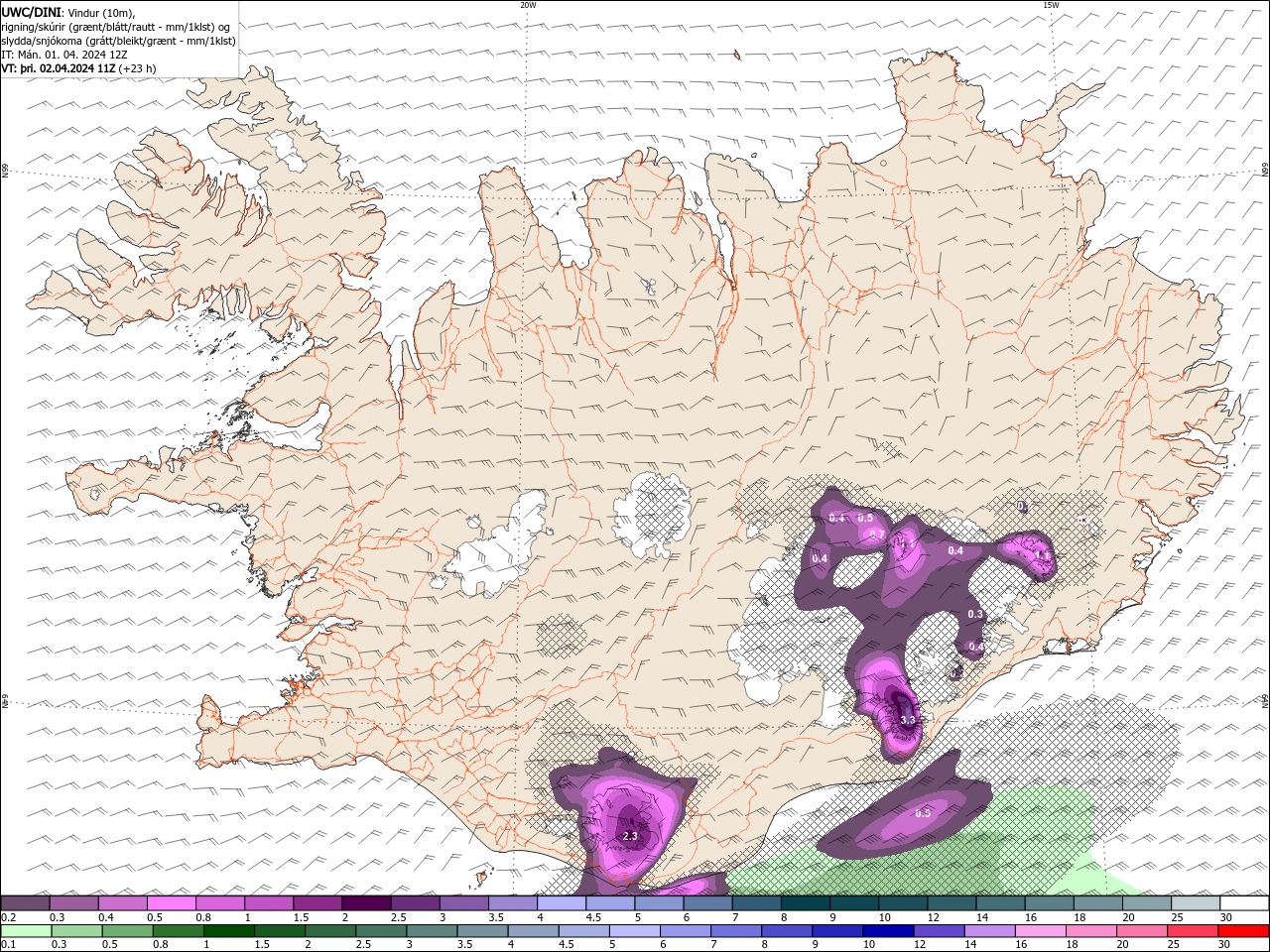Click the dark blue bottom swatch between 10 and 12

point(888,931)
